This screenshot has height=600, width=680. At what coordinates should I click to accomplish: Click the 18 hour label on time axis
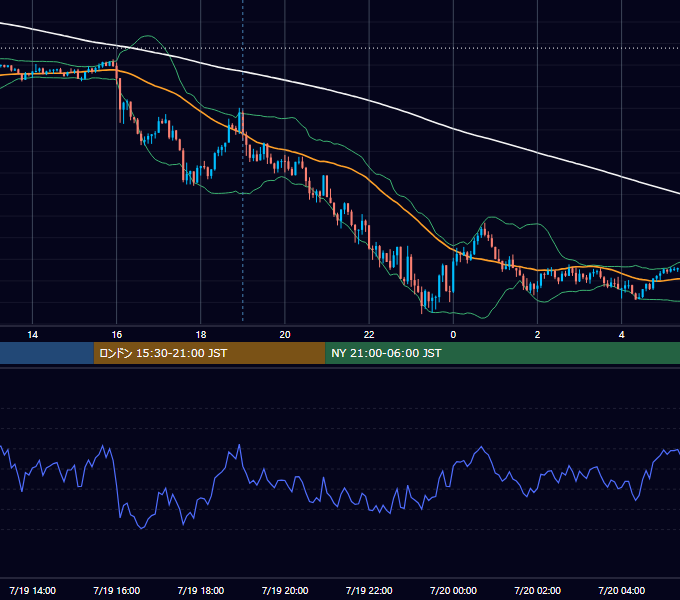[201, 335]
